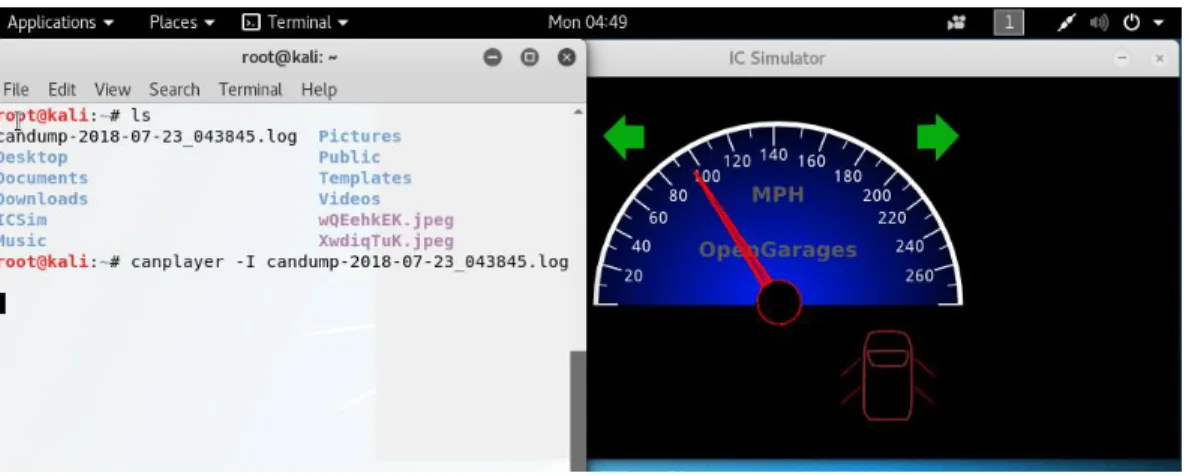Screen dimensions: 1189x476
Task: Click the 260 mark on speedometer
Action: tap(919, 275)
